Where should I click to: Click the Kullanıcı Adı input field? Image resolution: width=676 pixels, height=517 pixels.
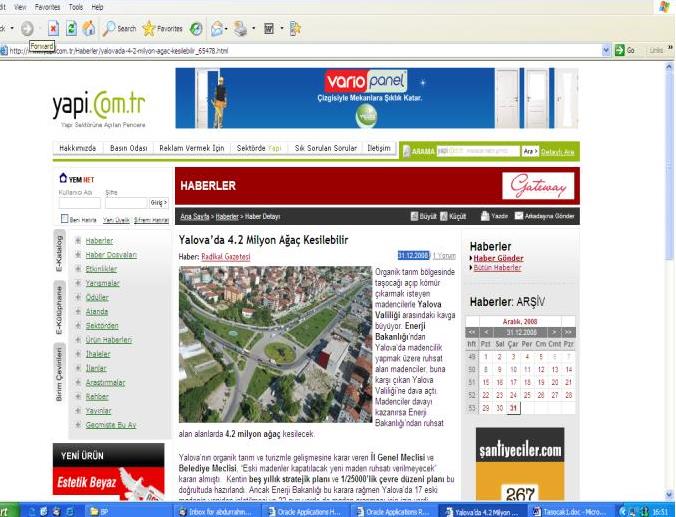pyautogui.click(x=79, y=203)
